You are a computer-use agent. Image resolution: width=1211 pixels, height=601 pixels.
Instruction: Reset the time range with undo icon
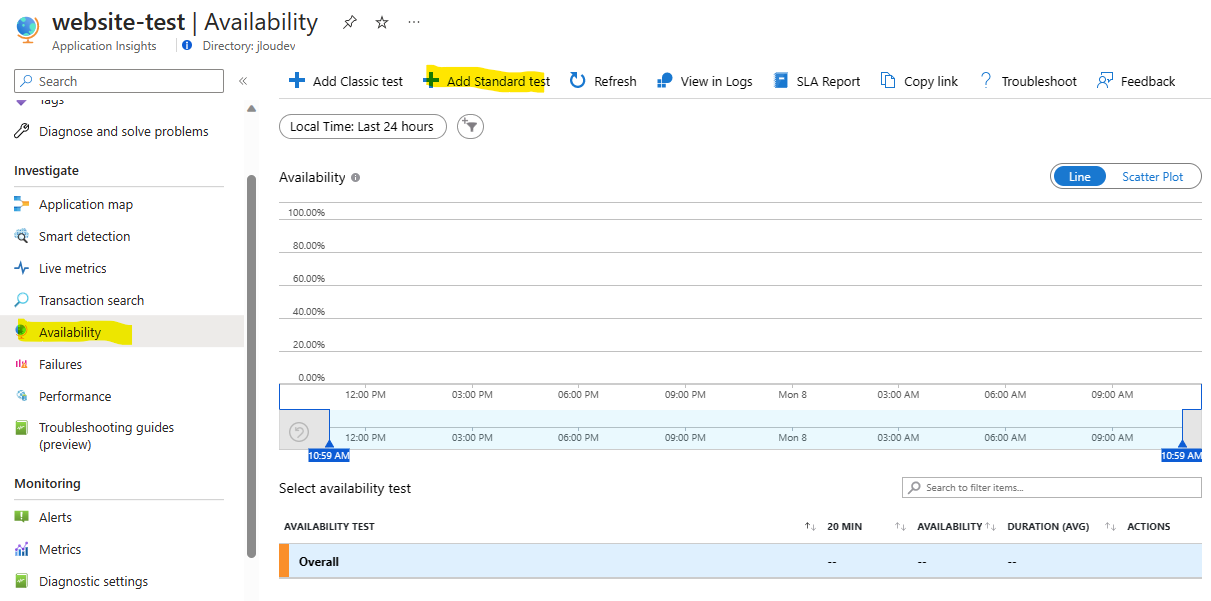click(299, 432)
